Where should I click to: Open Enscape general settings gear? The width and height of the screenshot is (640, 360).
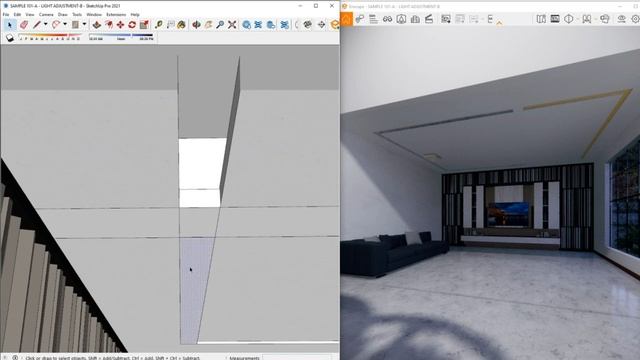point(636,19)
